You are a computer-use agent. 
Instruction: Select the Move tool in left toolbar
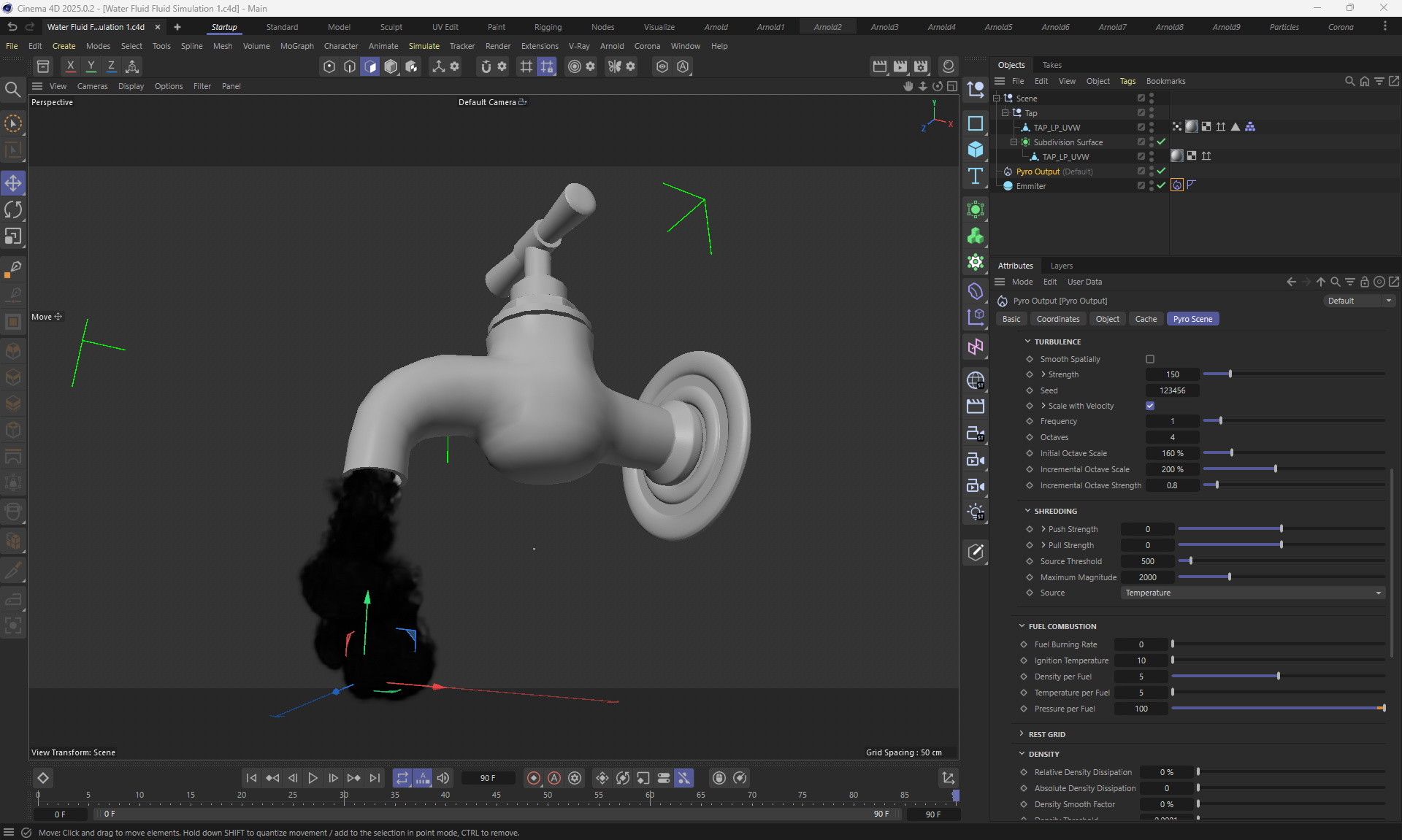click(x=13, y=183)
